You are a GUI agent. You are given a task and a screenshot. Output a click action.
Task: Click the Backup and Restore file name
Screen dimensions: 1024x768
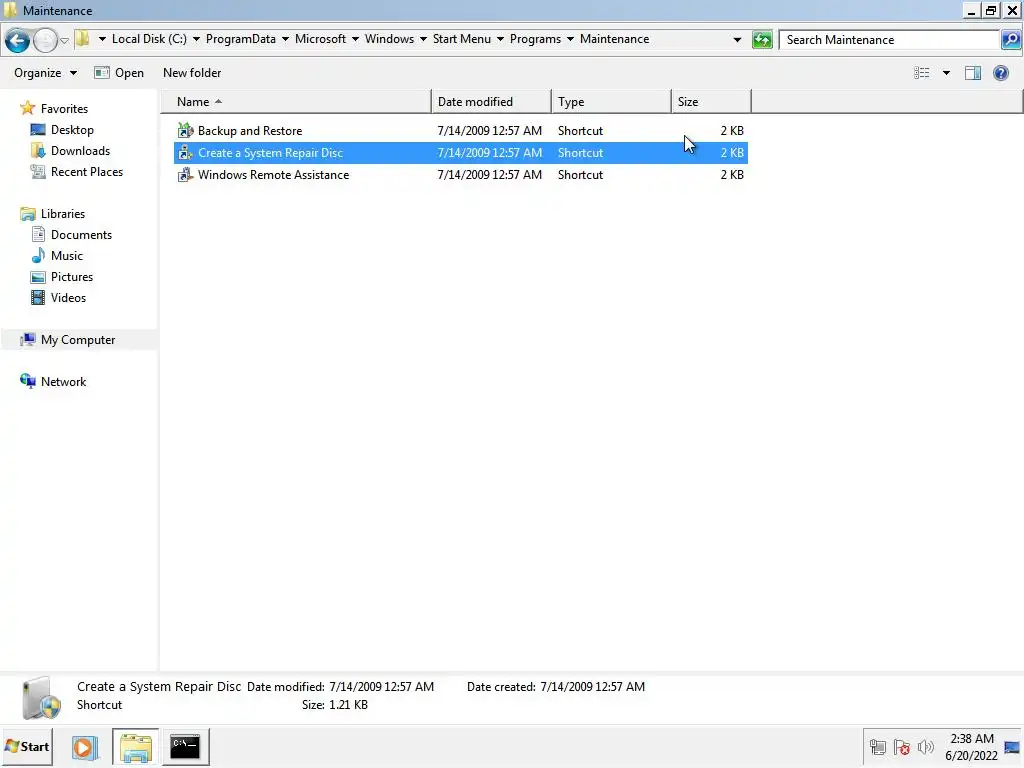[249, 131]
